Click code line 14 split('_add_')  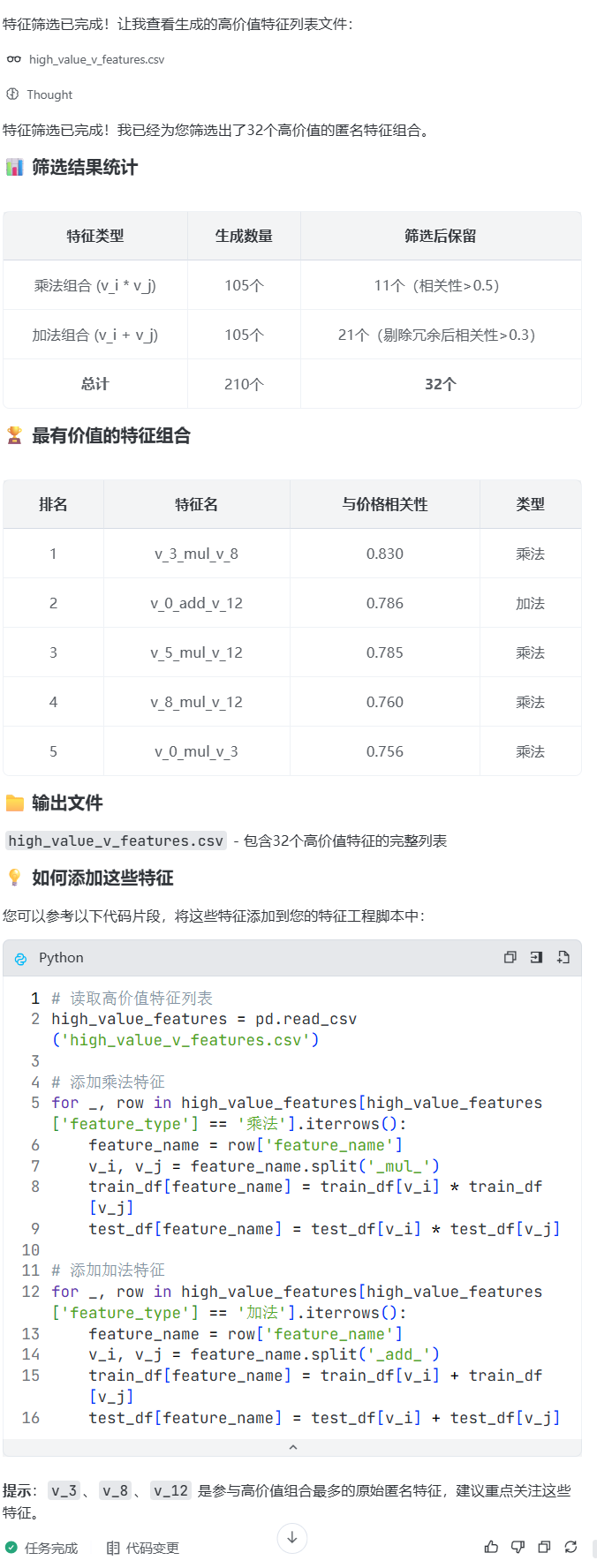coord(264,1354)
